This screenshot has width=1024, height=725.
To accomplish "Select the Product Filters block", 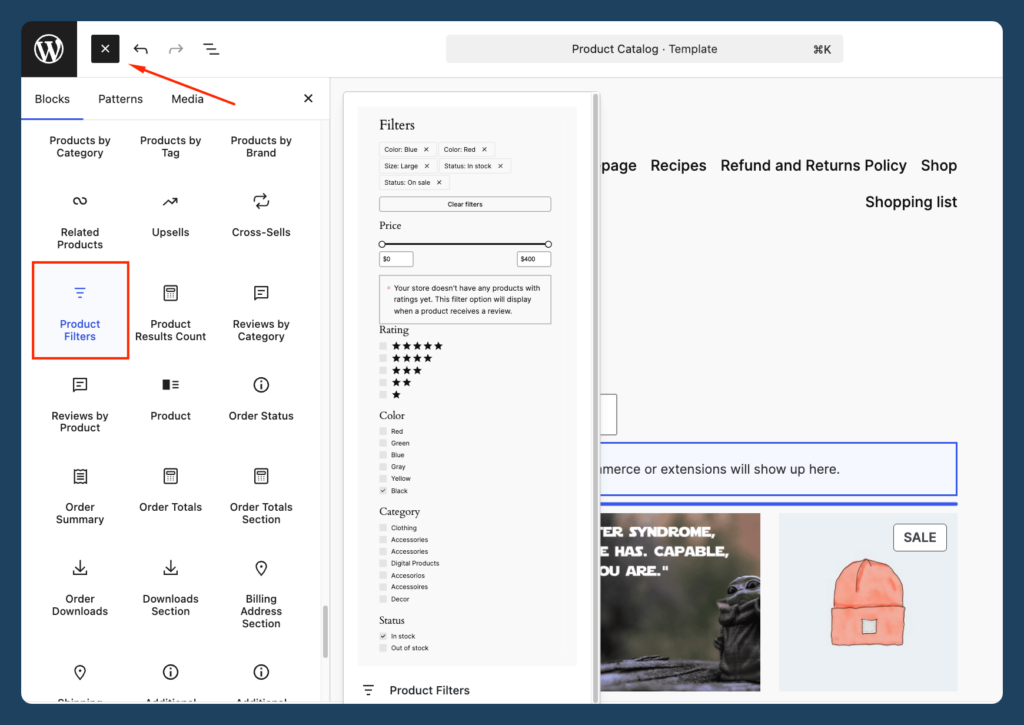I will coord(80,311).
